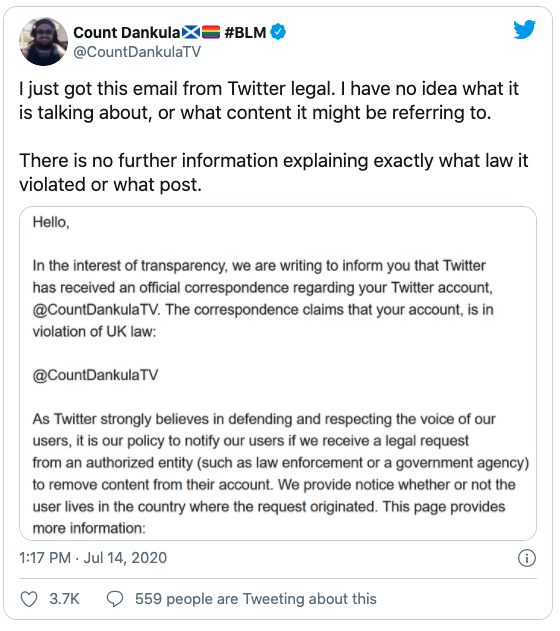Click the blue verified badge

tap(278, 32)
